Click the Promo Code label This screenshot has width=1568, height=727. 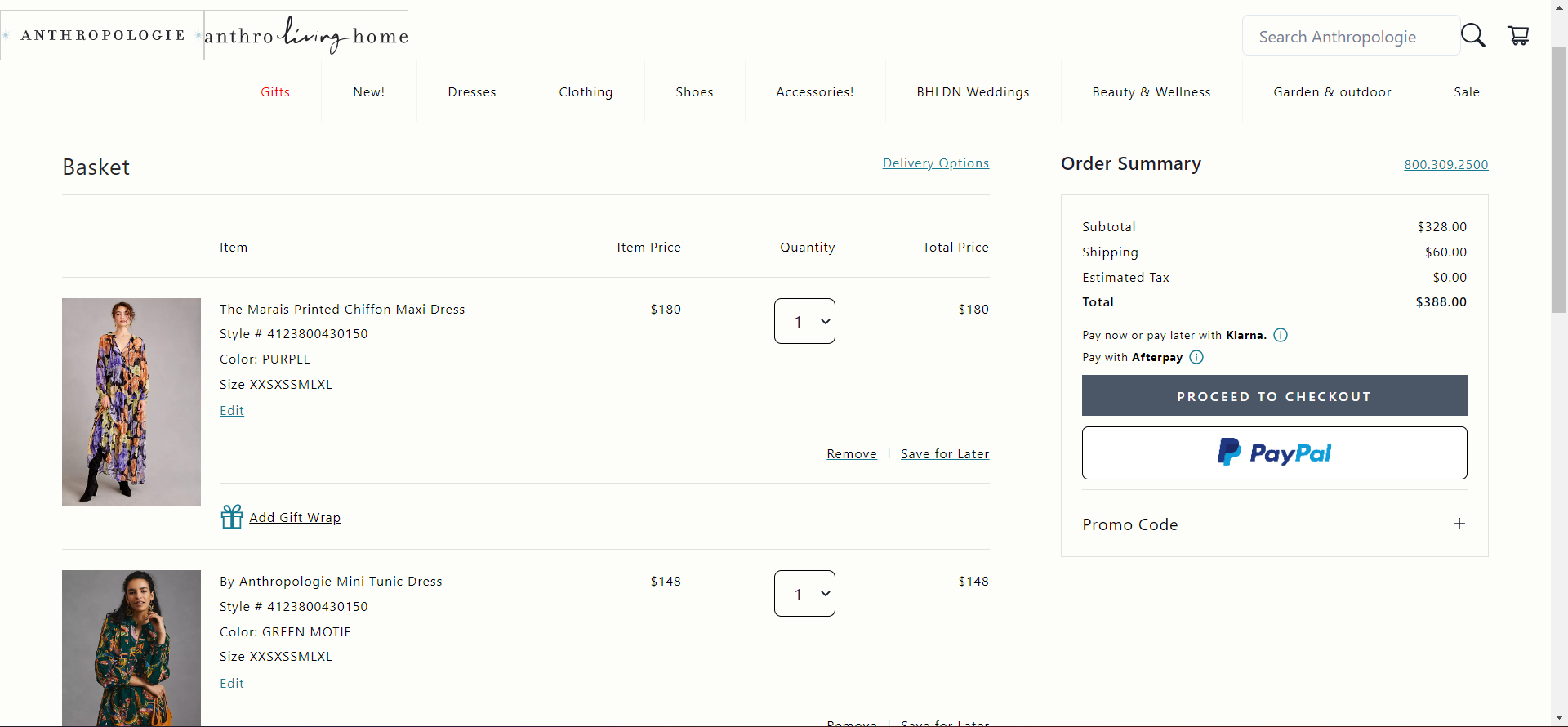[x=1130, y=524]
